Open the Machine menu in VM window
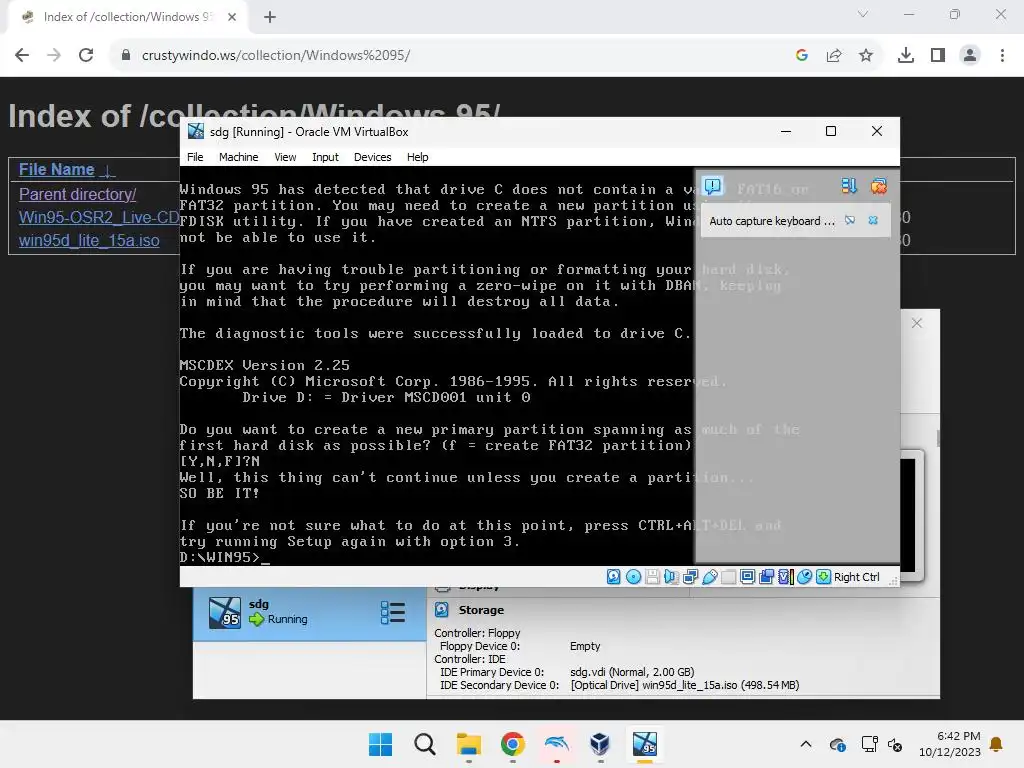This screenshot has width=1024, height=768. (x=238, y=157)
